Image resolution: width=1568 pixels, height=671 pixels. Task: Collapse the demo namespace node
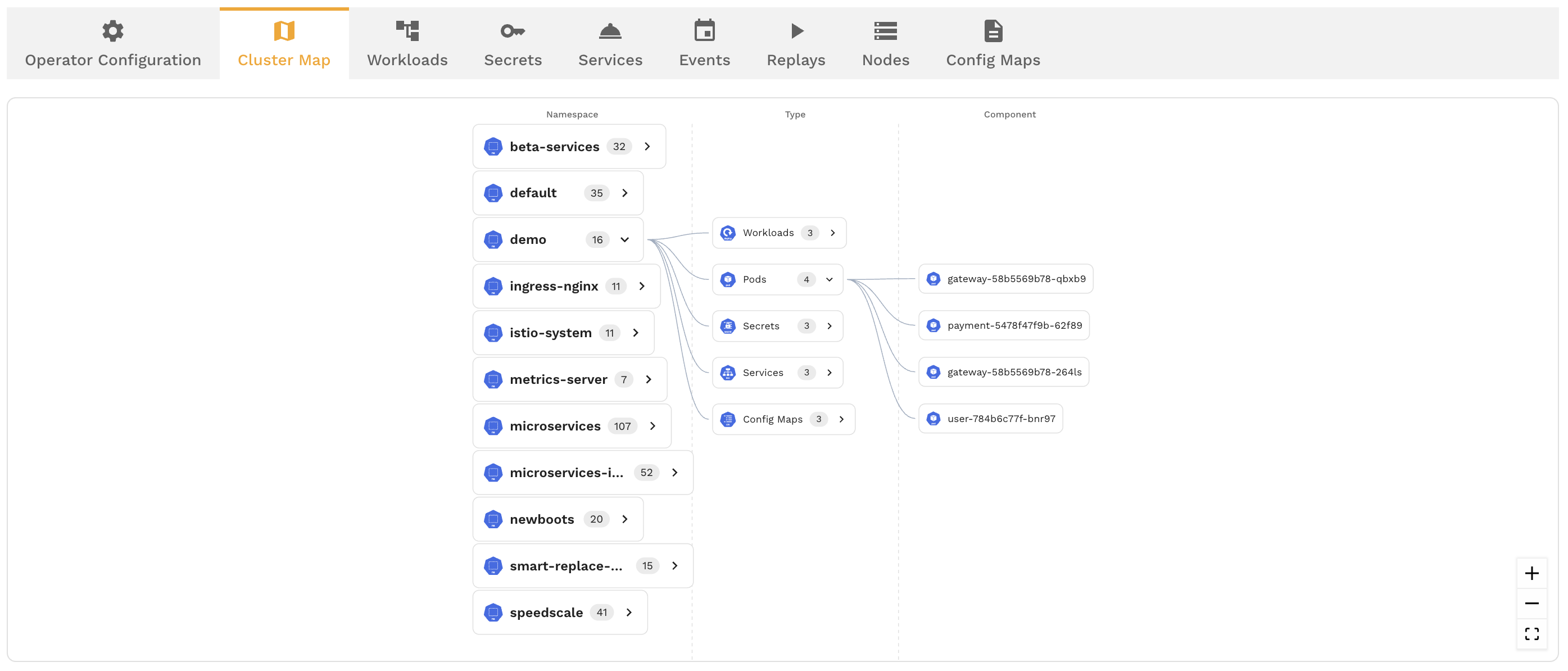coord(624,239)
